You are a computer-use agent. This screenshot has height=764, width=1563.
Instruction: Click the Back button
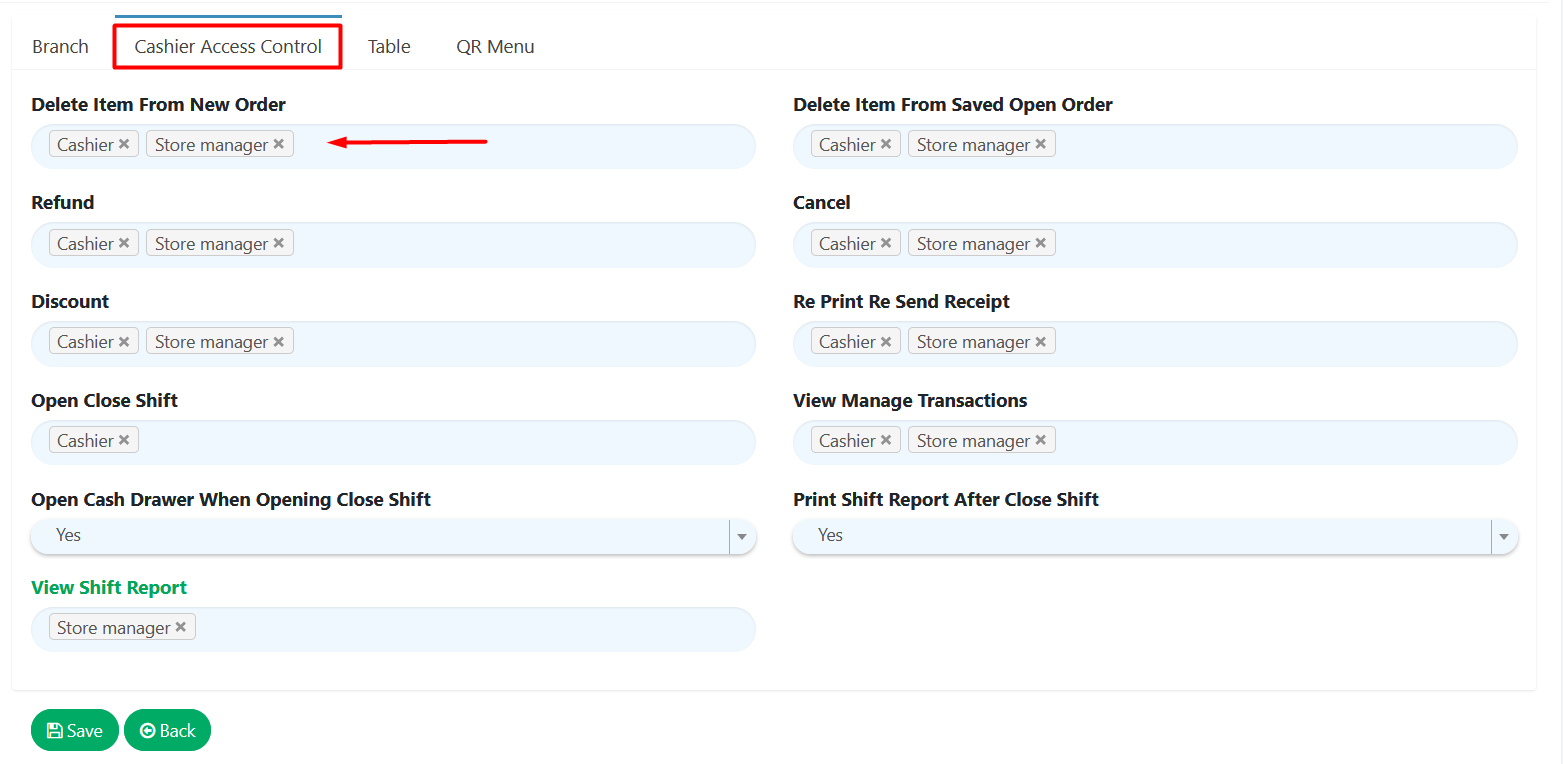click(x=167, y=730)
